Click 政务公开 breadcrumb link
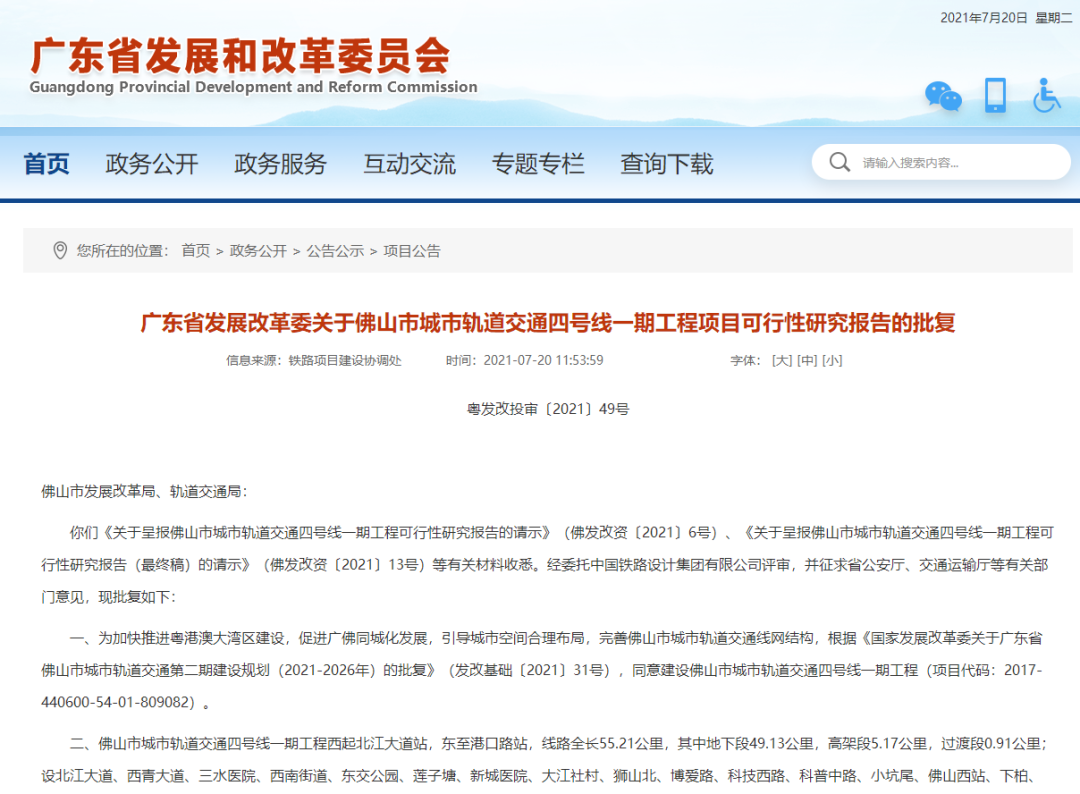Image resolution: width=1080 pixels, height=794 pixels. pos(258,251)
